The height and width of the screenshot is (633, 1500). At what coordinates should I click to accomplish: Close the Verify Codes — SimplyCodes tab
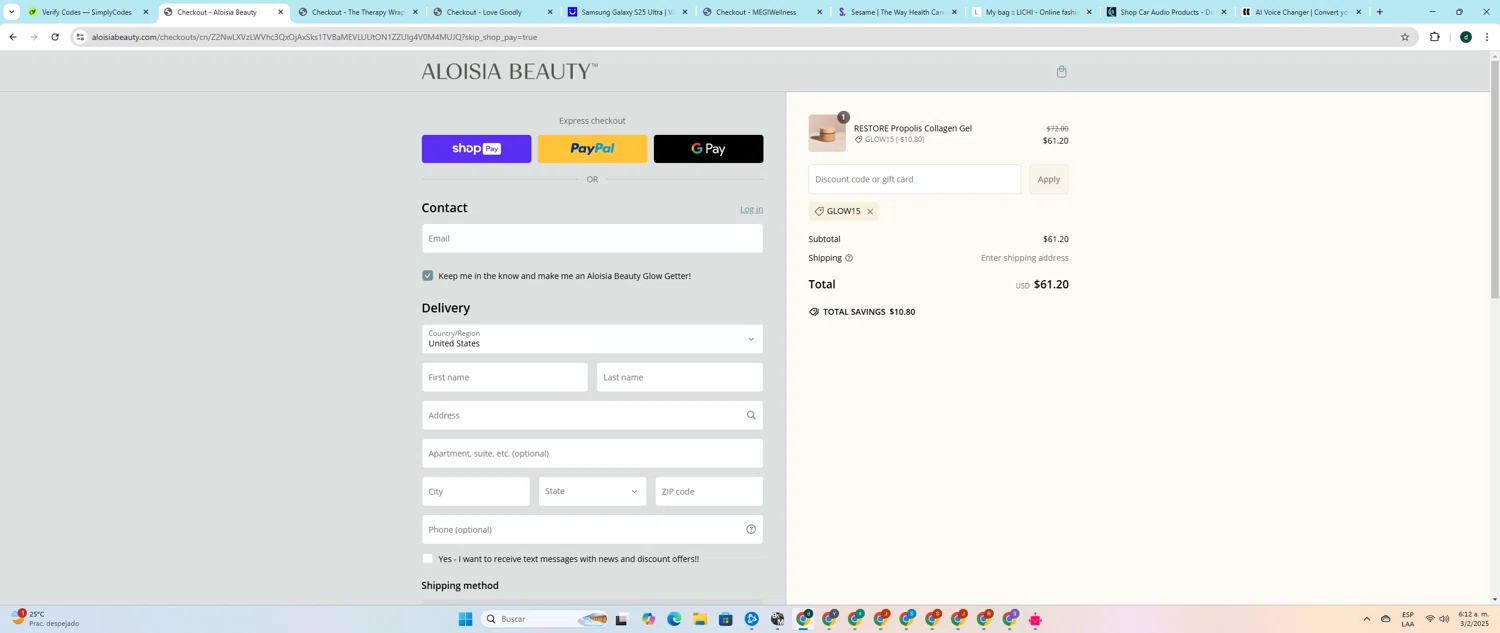(x=145, y=12)
